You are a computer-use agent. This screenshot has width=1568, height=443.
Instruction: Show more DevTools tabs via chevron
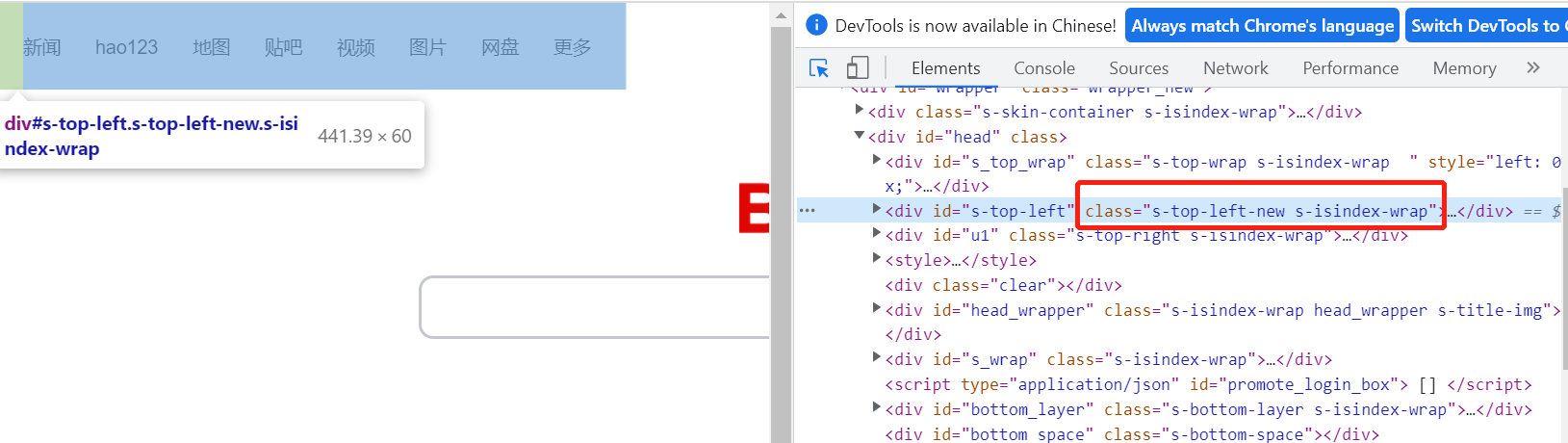[x=1533, y=67]
